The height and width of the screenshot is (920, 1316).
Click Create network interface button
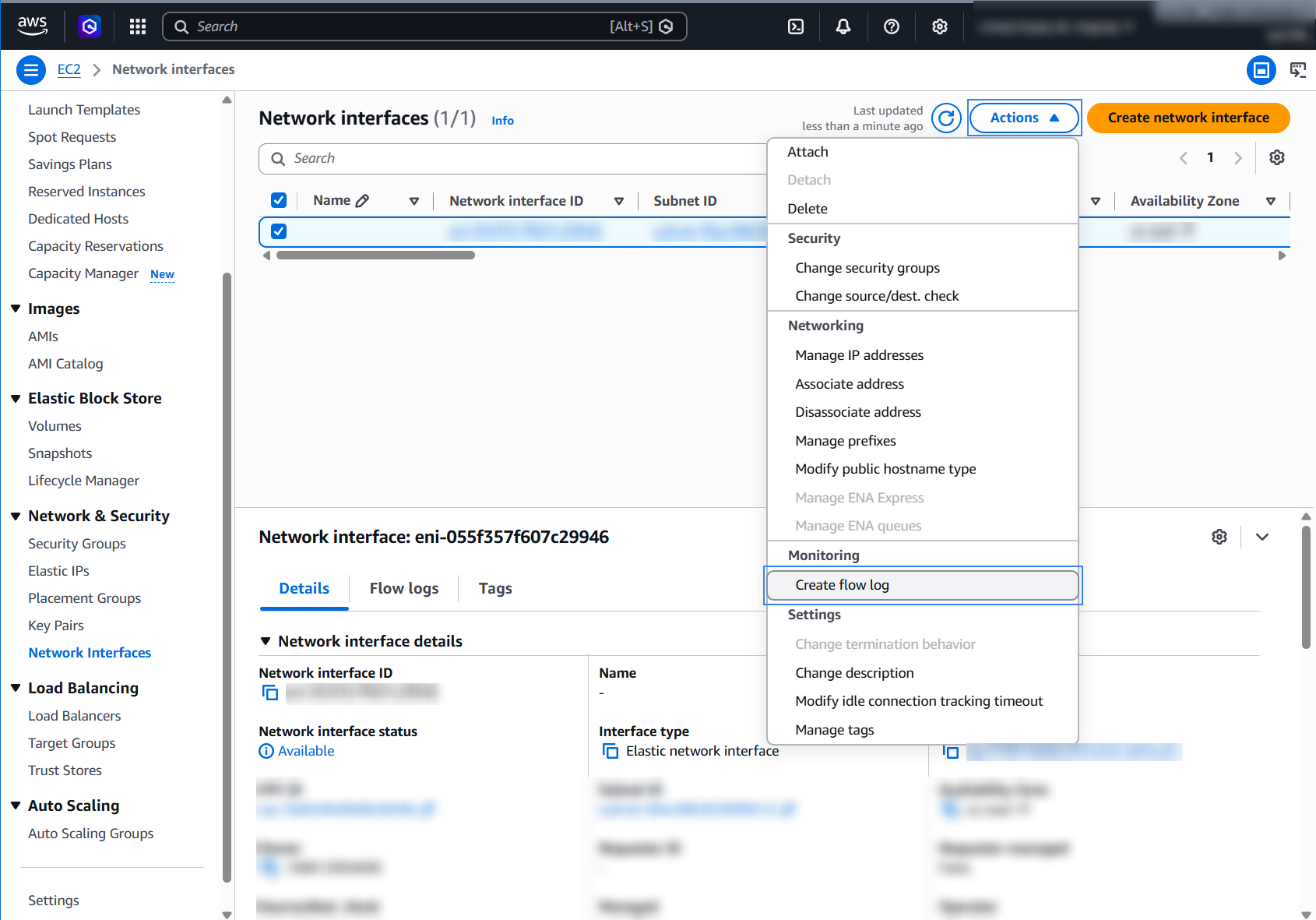point(1188,118)
